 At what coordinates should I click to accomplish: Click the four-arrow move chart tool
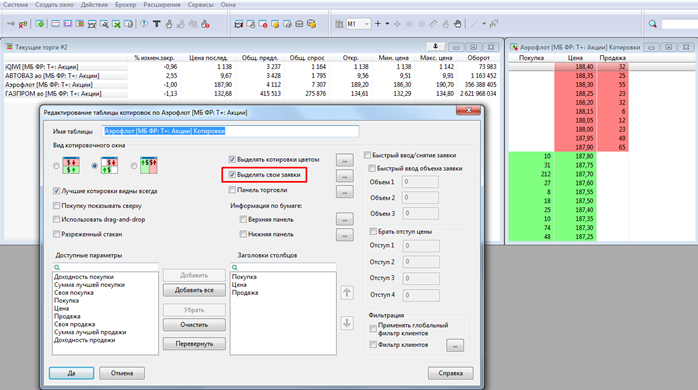(398, 24)
